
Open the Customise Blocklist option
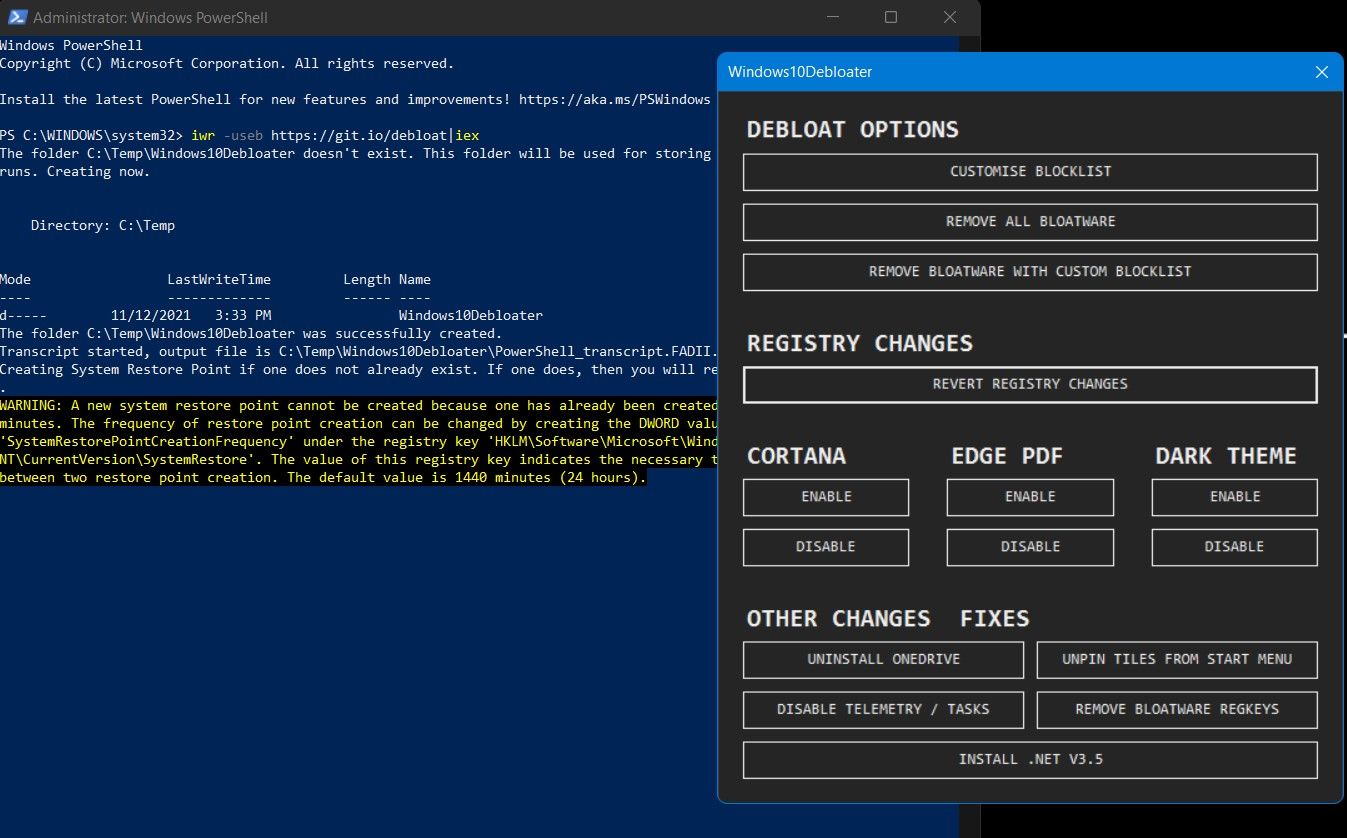coord(1030,172)
